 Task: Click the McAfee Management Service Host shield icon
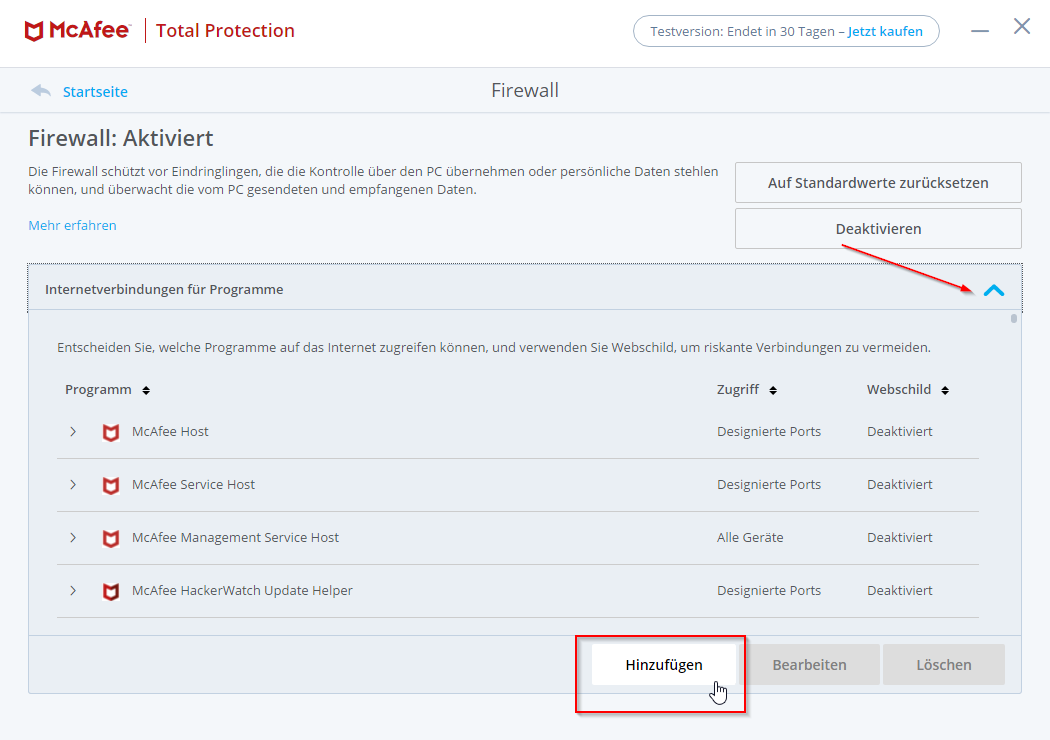(x=111, y=538)
